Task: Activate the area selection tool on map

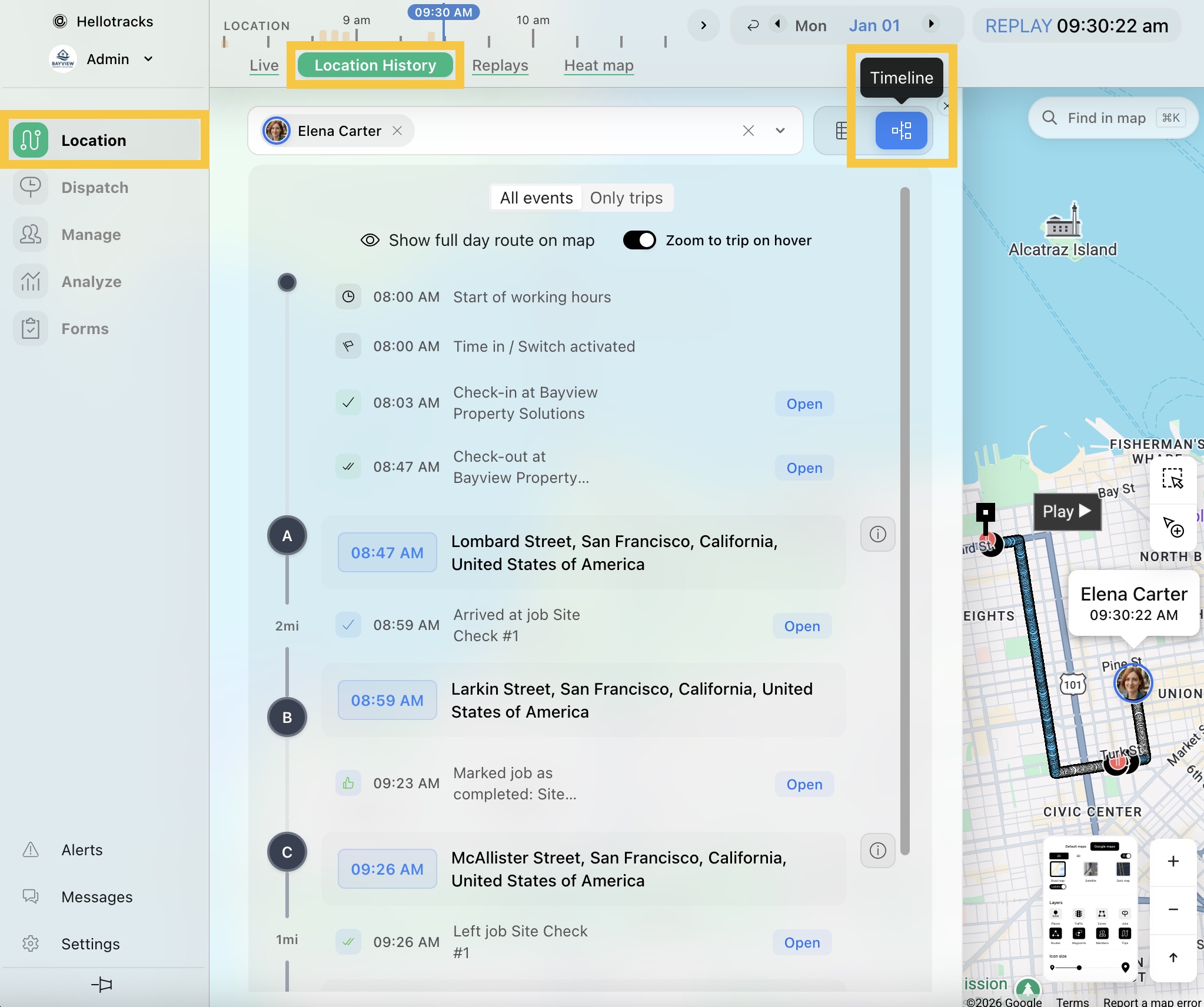Action: [1172, 479]
